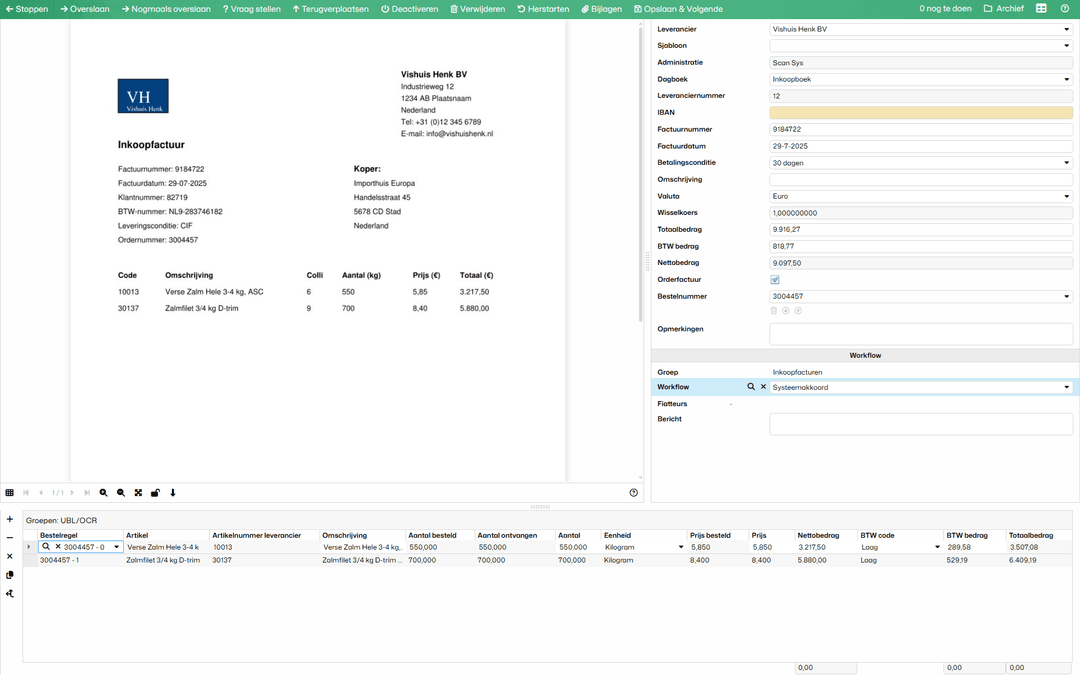Toggle the thumbnail grid view in viewer
The height and width of the screenshot is (675, 1080).
10,493
